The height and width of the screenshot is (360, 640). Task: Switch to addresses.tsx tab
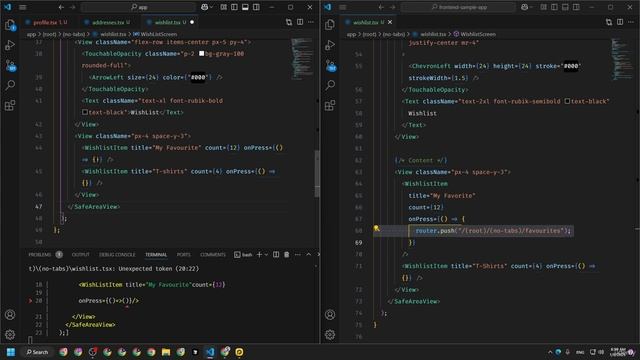pos(108,22)
